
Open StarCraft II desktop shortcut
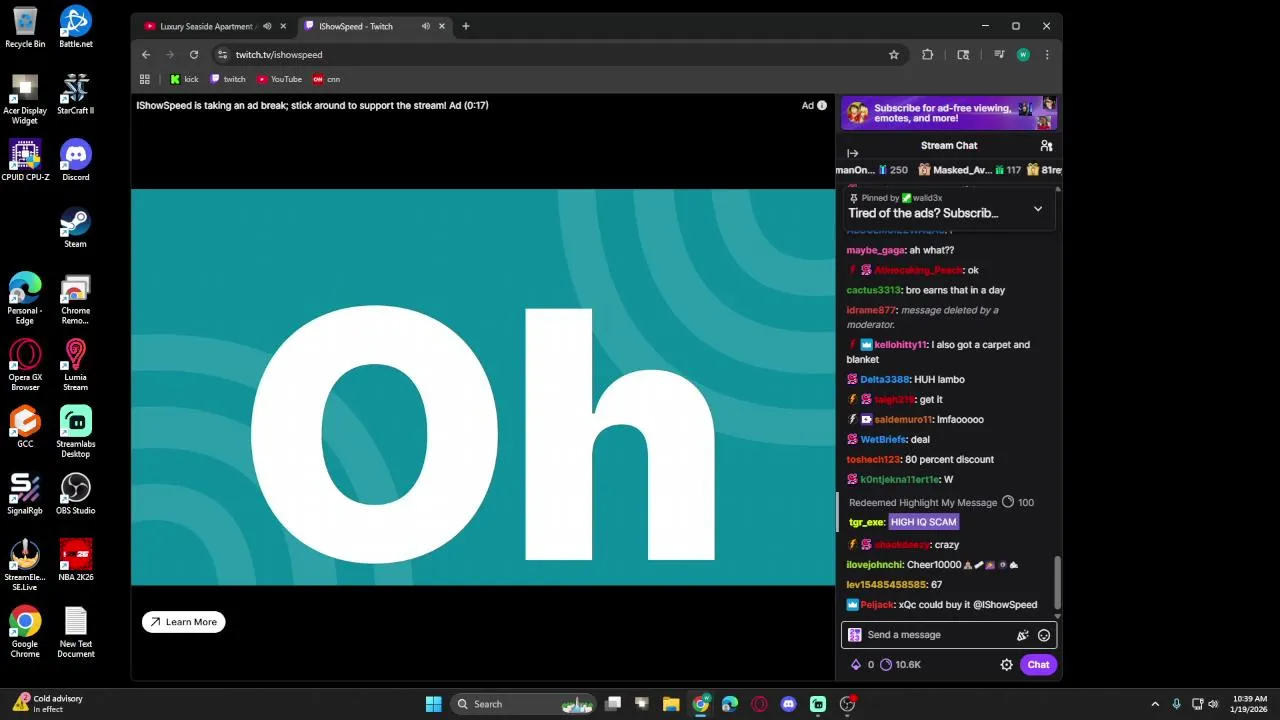[x=76, y=94]
